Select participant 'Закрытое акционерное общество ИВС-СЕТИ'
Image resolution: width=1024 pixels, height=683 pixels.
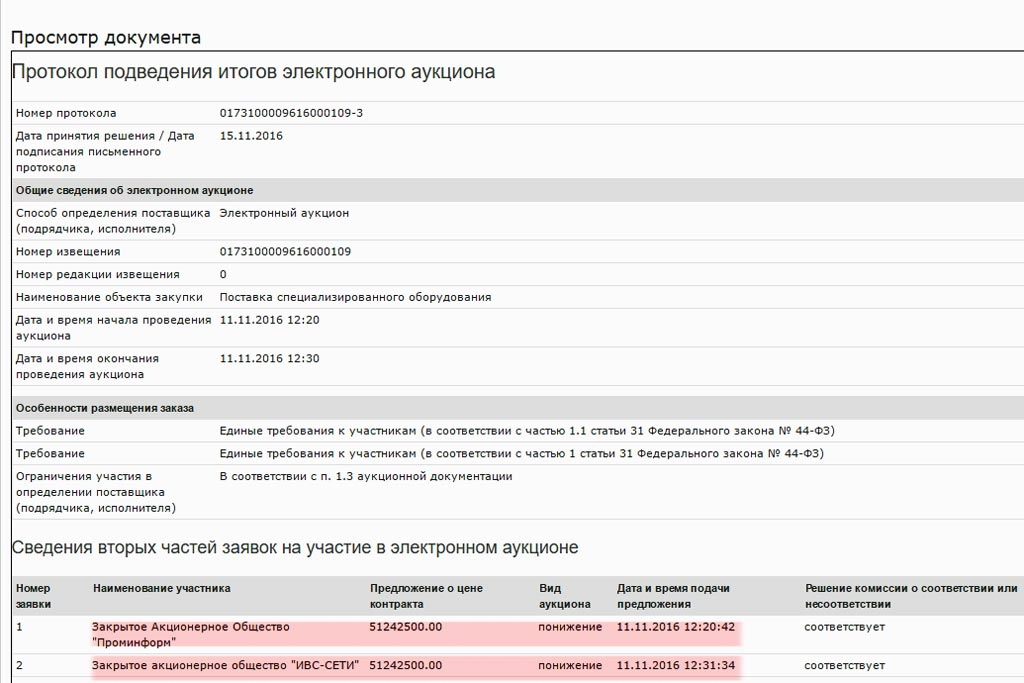[225, 665]
